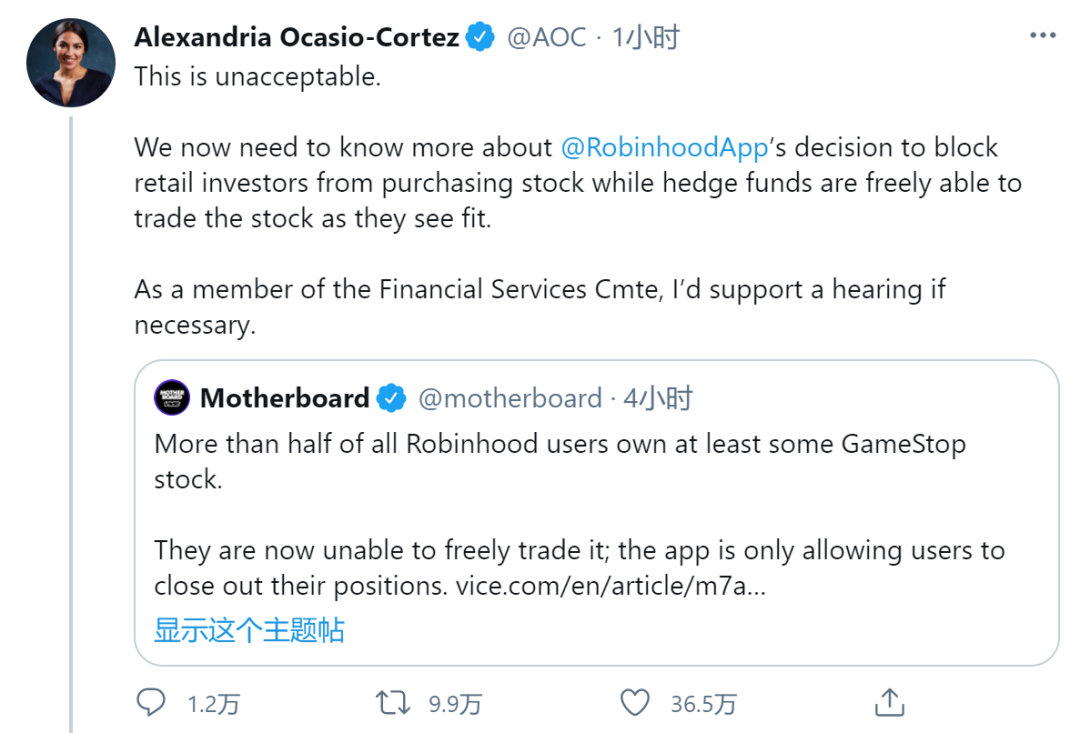Open the @AOC handle link
The width and height of the screenshot is (1080, 733).
tap(546, 38)
